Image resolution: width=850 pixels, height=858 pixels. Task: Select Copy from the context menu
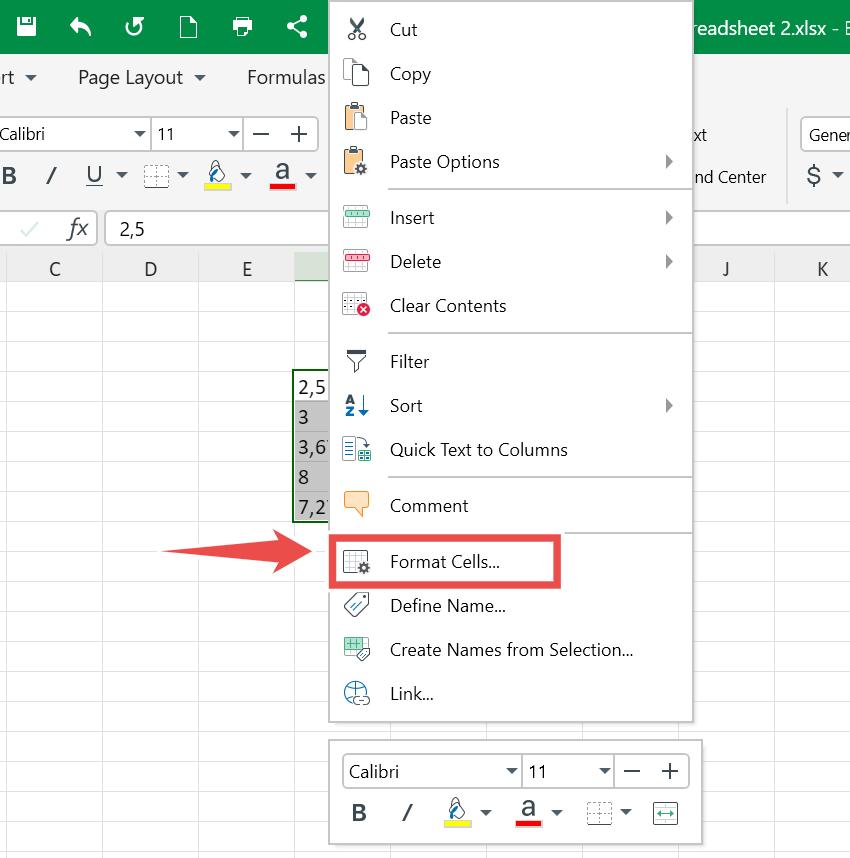click(511, 73)
